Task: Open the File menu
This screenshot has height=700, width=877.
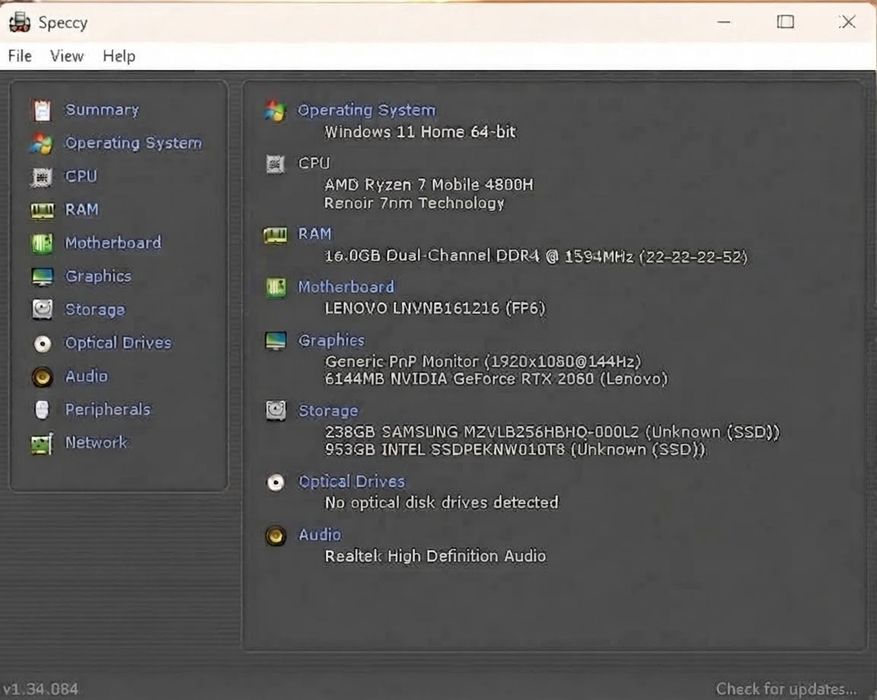Action: point(20,56)
